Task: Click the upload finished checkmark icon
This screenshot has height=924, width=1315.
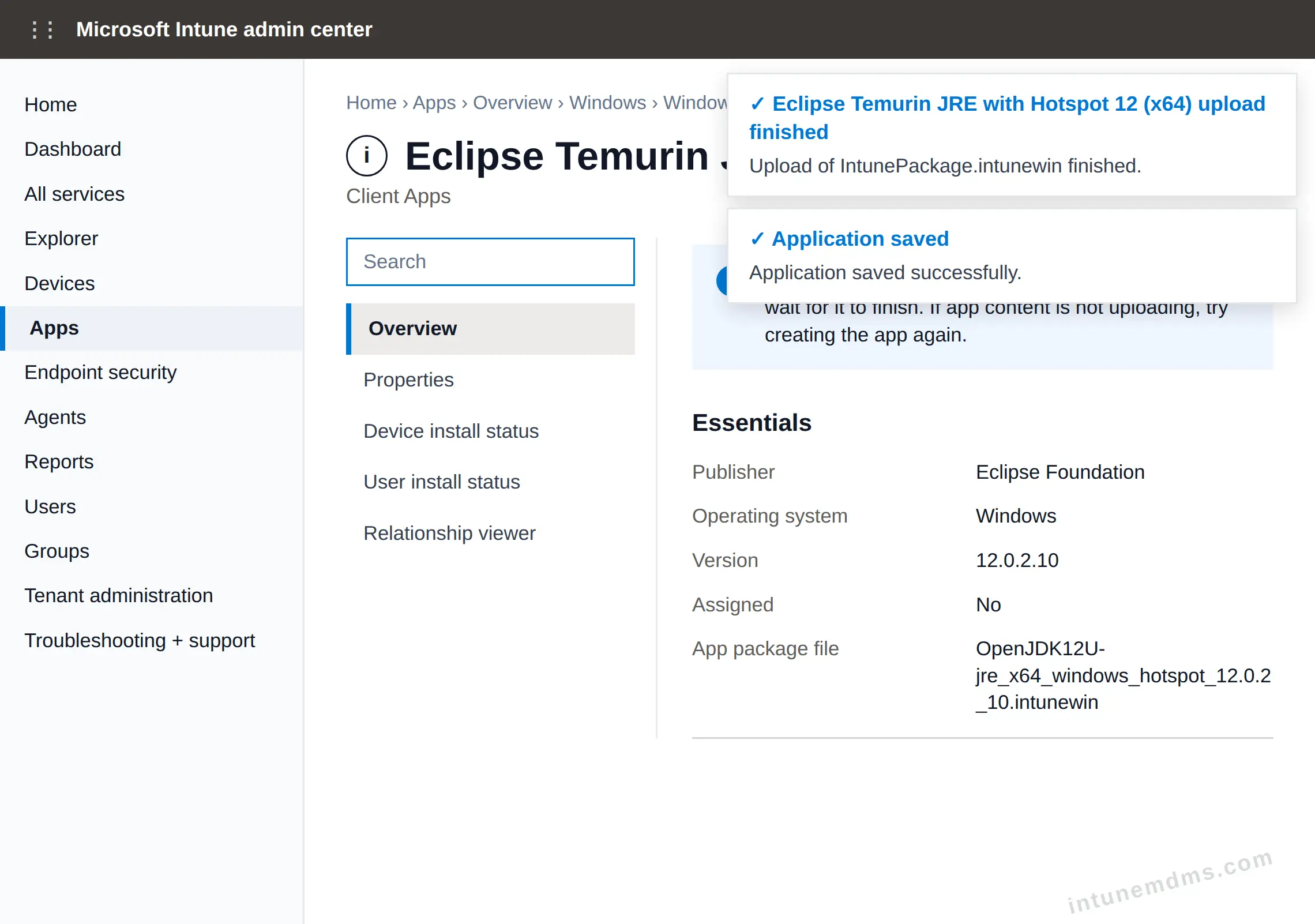Action: click(x=757, y=104)
